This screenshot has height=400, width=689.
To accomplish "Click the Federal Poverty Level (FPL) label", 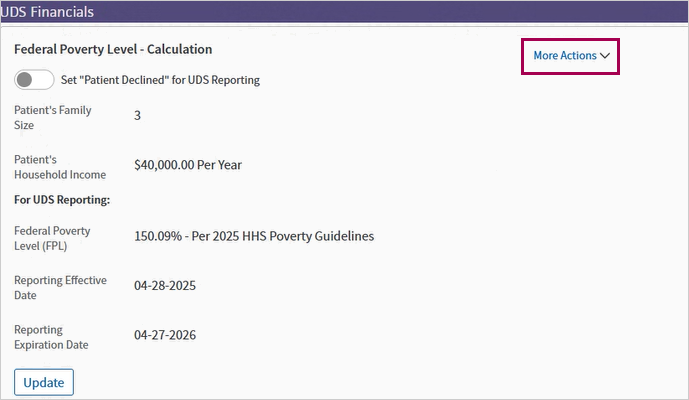I will [52, 238].
